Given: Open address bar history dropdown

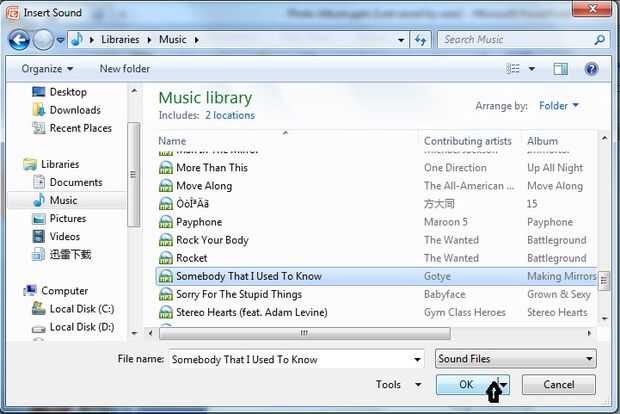Looking at the screenshot, I should [401, 40].
